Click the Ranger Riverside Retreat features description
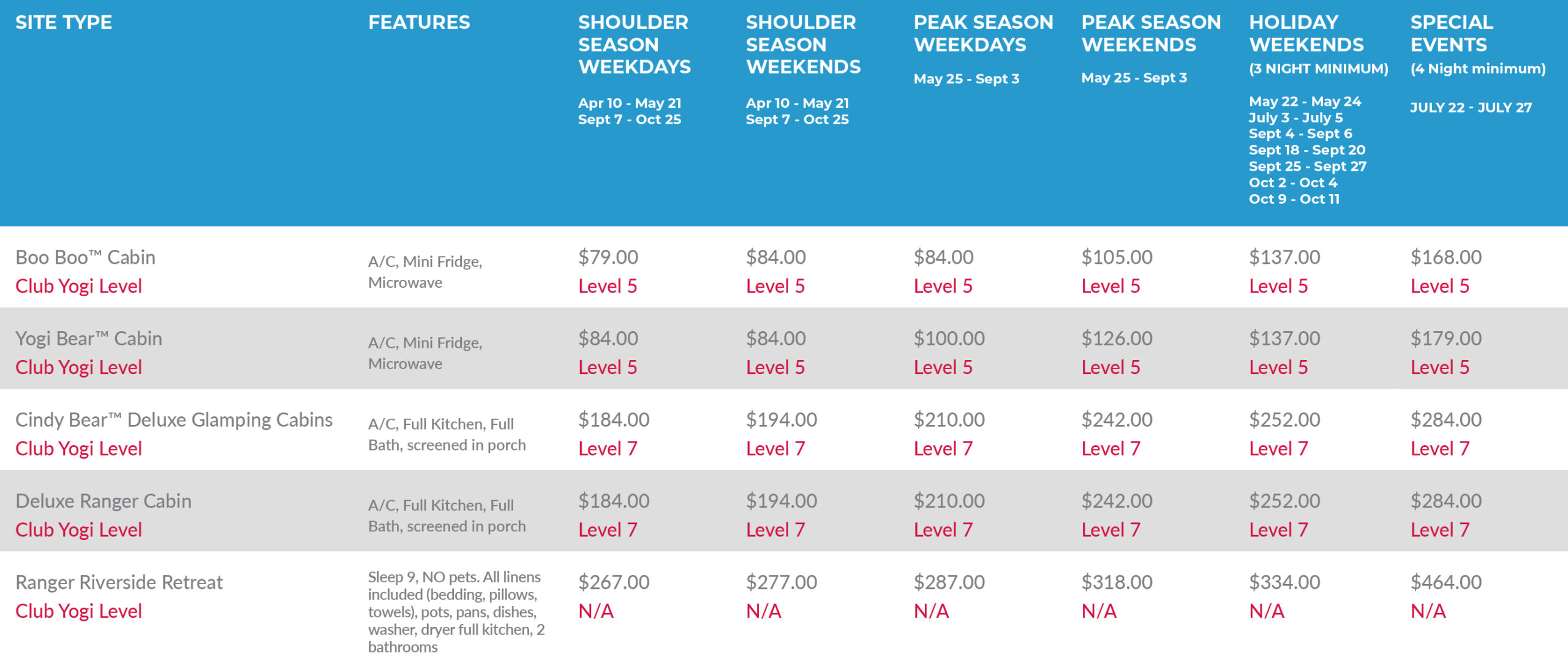 [x=456, y=612]
